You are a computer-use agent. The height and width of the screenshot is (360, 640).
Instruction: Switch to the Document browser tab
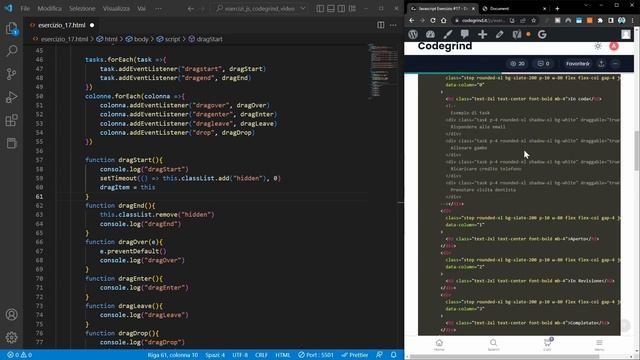click(513, 9)
